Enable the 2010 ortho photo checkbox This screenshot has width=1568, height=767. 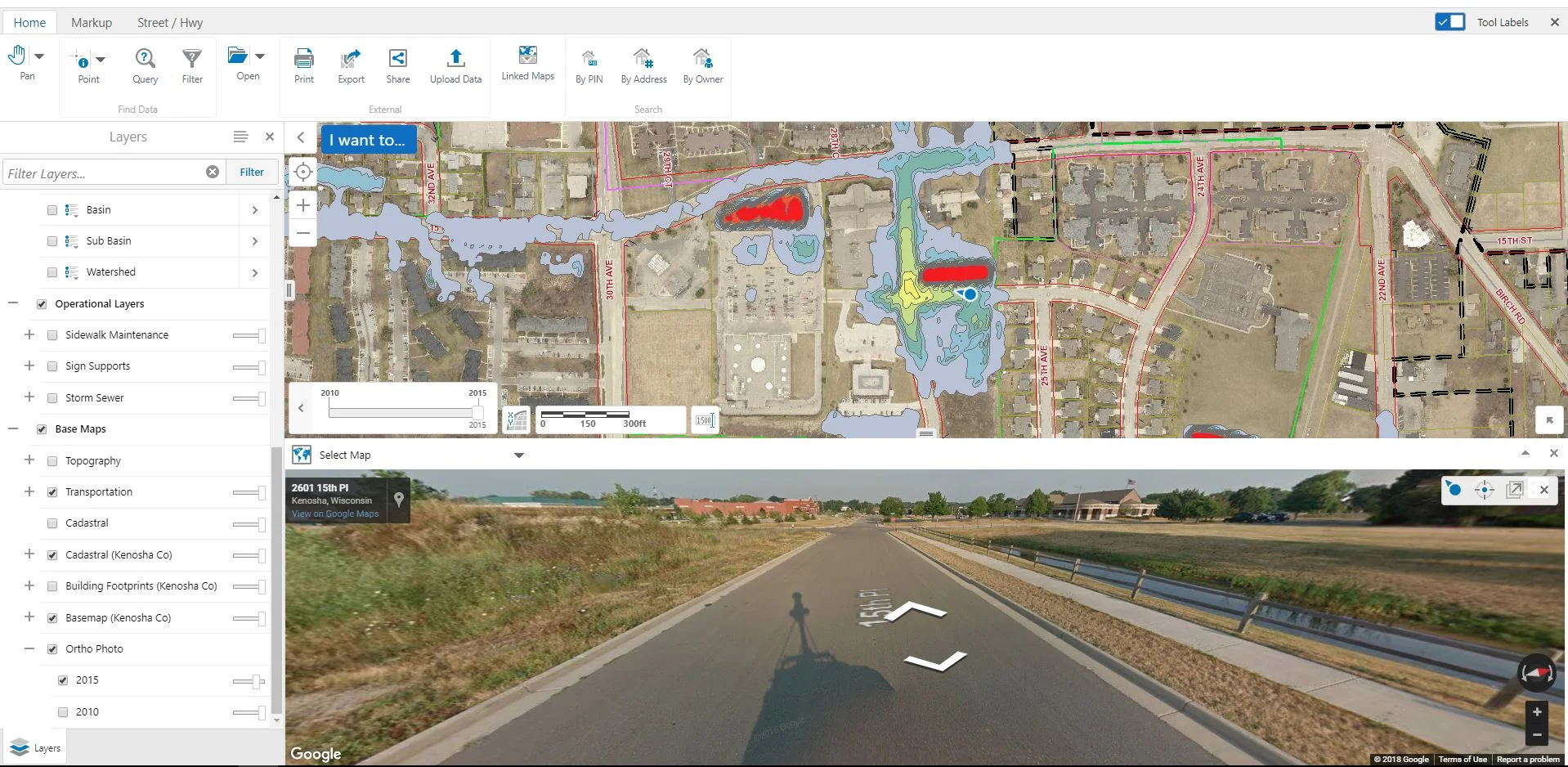coord(63,712)
